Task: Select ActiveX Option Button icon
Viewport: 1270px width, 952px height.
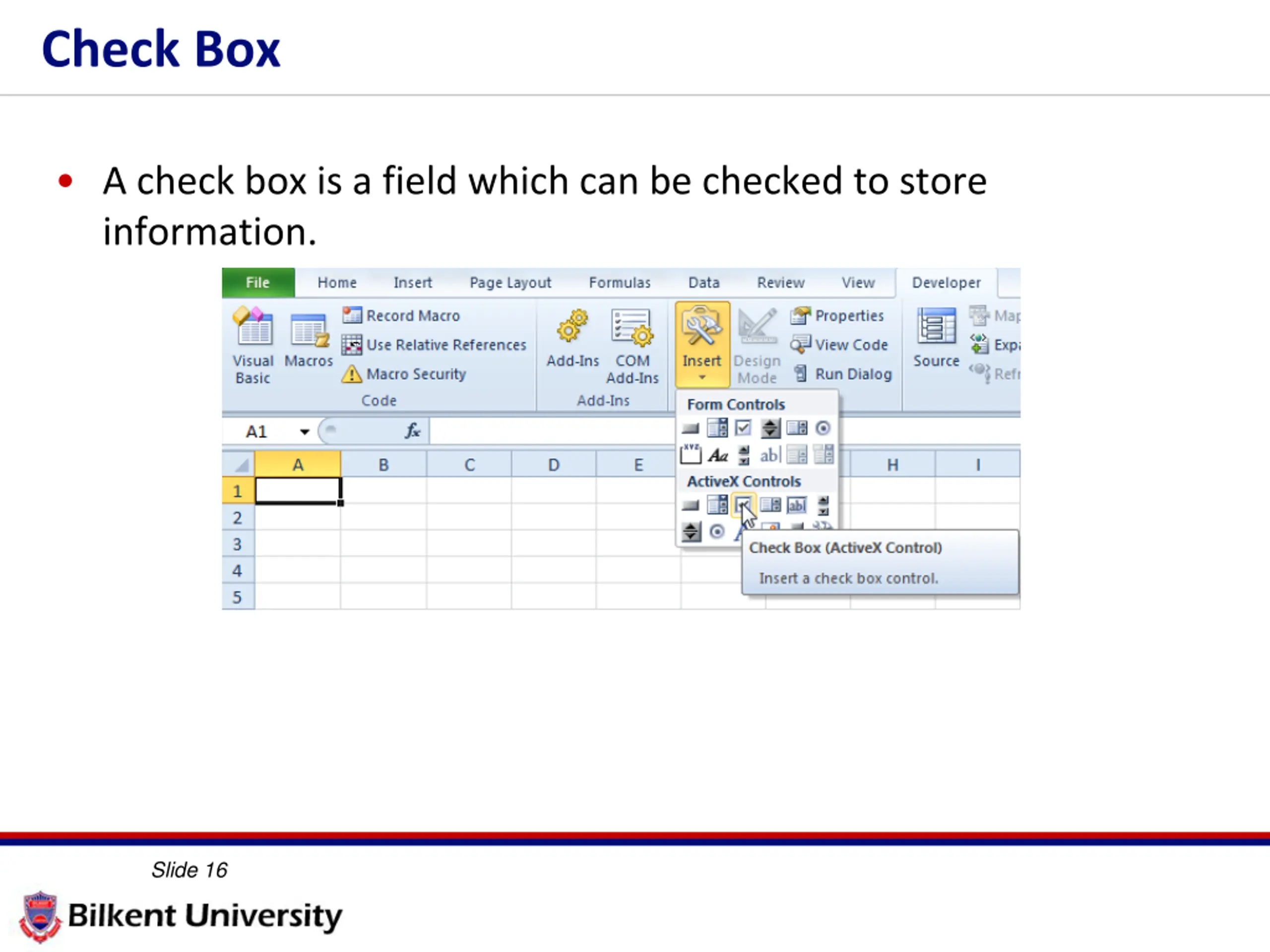Action: pos(716,532)
